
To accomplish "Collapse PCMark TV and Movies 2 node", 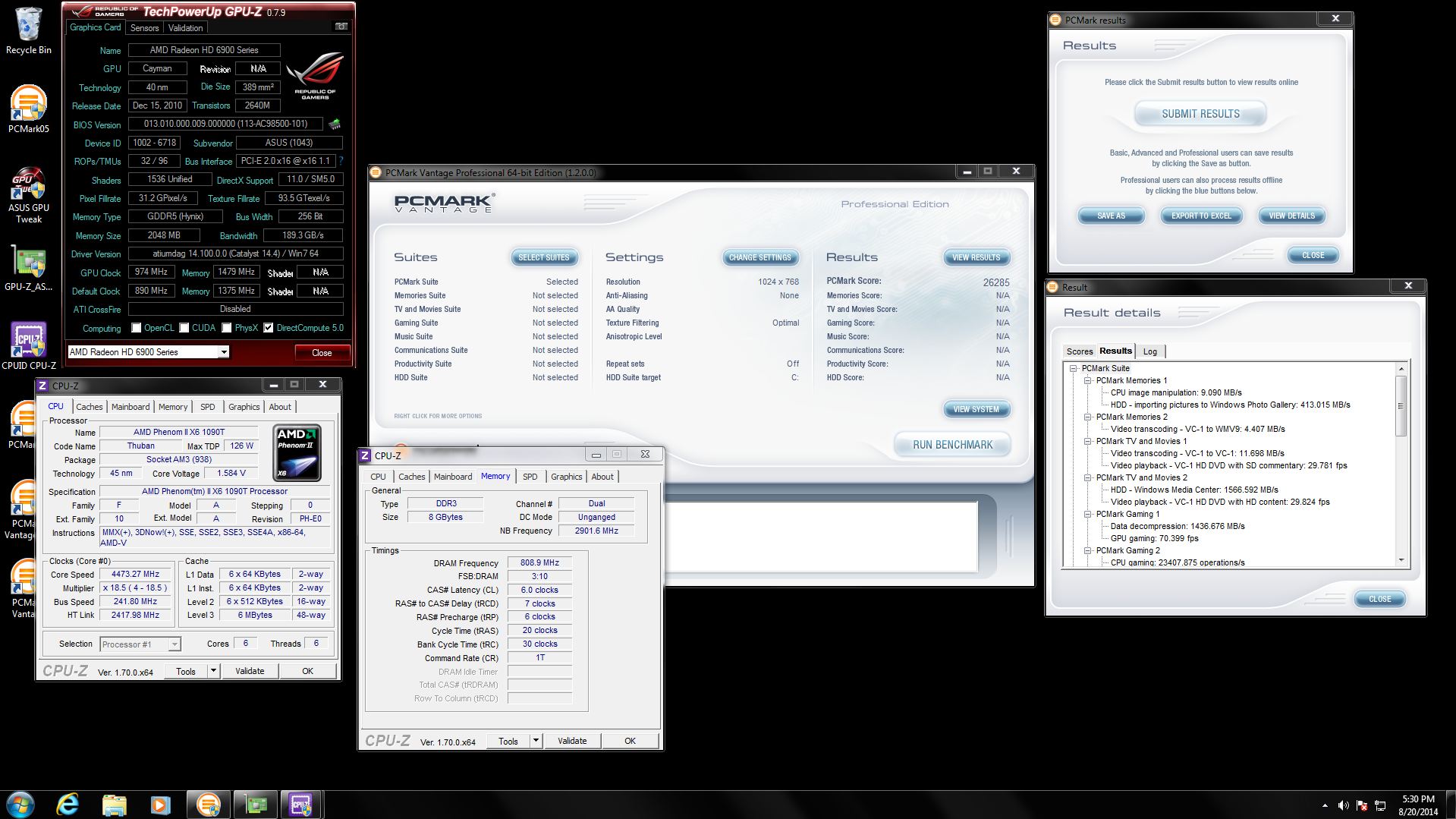I will coord(1087,477).
